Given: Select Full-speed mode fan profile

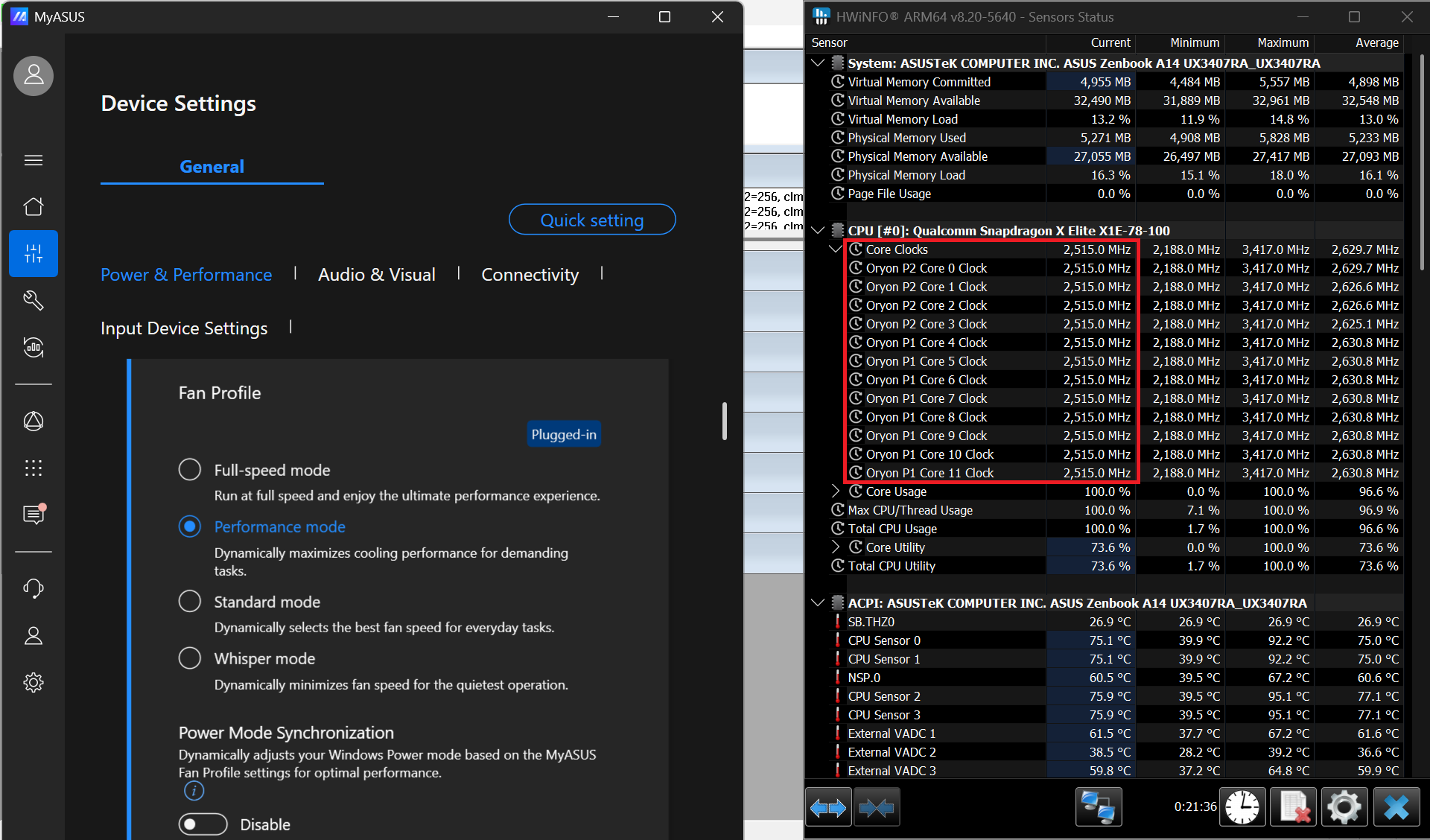Looking at the screenshot, I should 190,470.
